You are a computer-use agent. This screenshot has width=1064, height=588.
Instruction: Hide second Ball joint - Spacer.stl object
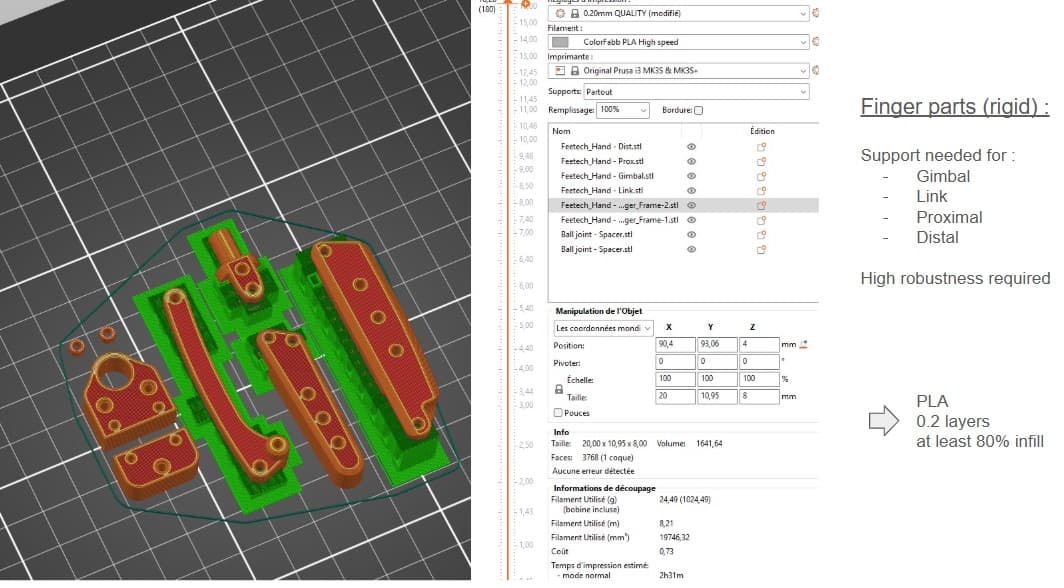tap(691, 250)
